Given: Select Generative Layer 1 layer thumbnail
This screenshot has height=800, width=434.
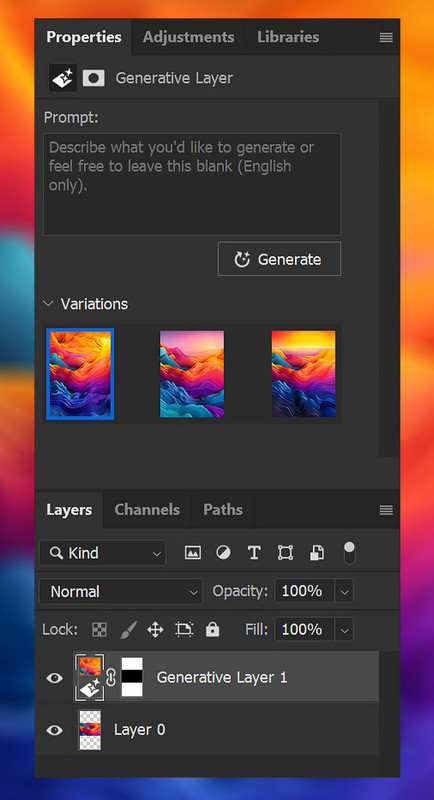Looking at the screenshot, I should [x=90, y=678].
